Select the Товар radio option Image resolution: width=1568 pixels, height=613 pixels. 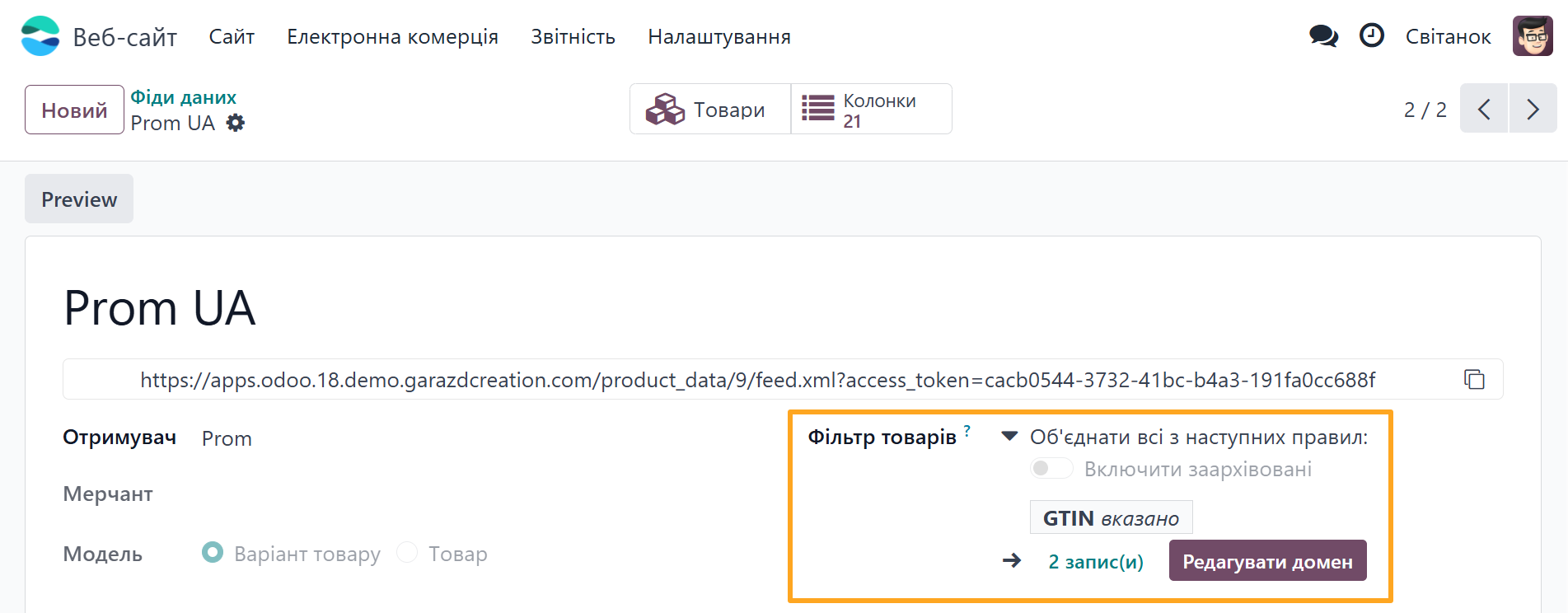tap(407, 552)
